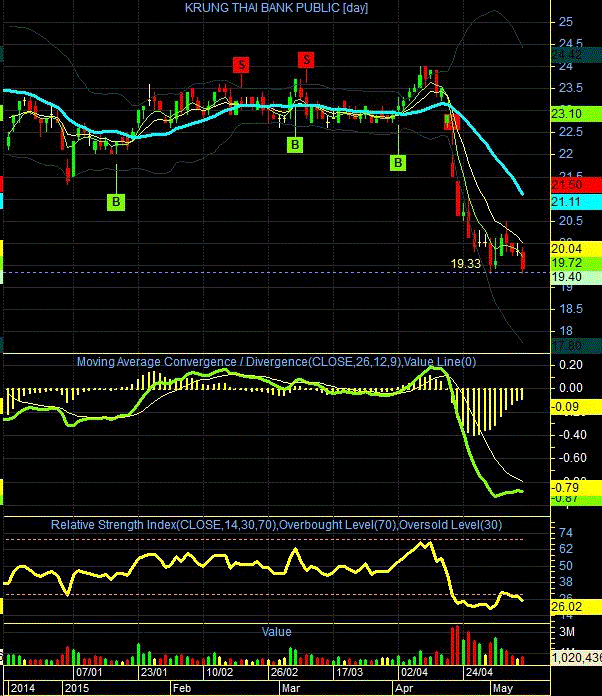The image size is (602, 696).
Task: Select the red S sell marker in February
Action: tap(241, 65)
